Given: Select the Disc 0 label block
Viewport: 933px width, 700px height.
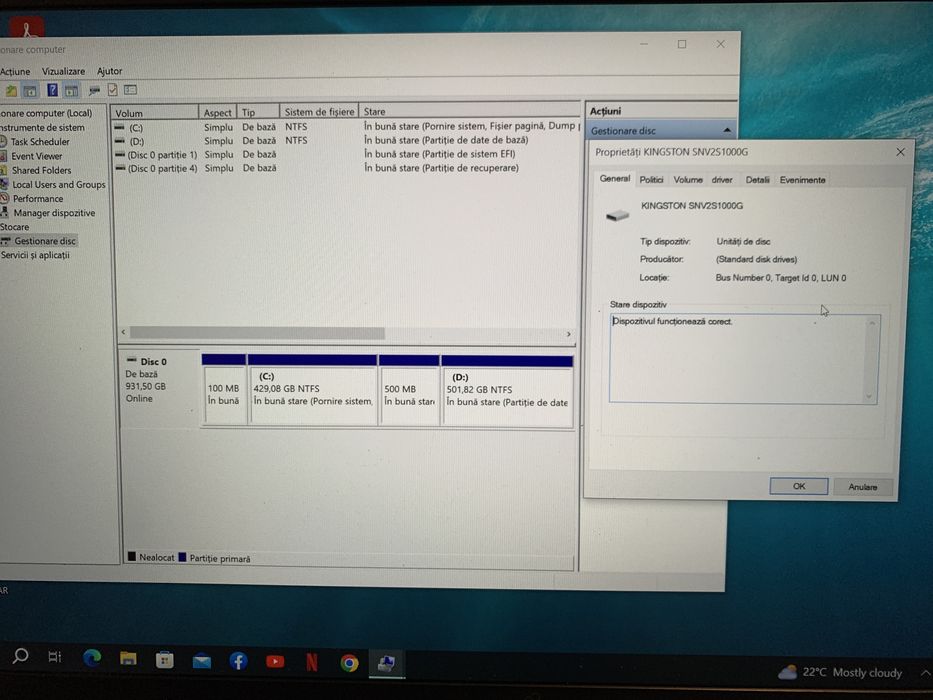Looking at the screenshot, I should pos(161,389).
